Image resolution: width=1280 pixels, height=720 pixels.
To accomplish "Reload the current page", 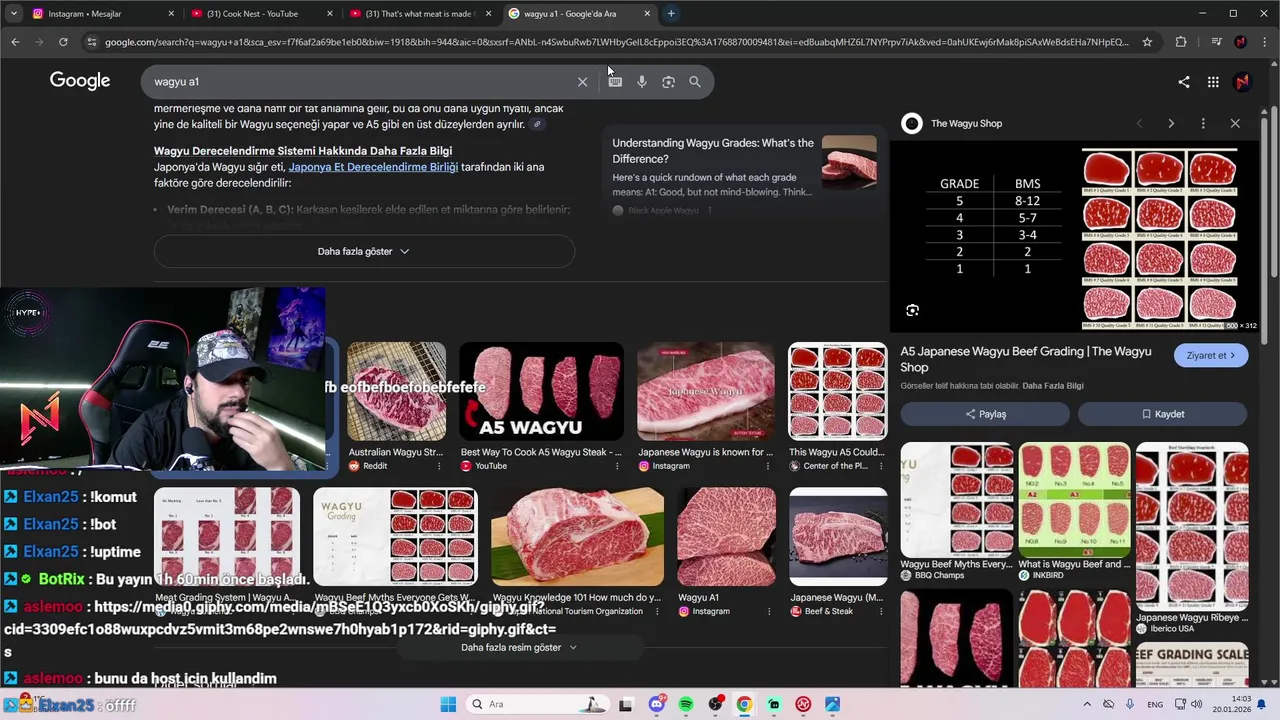I will pyautogui.click(x=63, y=42).
